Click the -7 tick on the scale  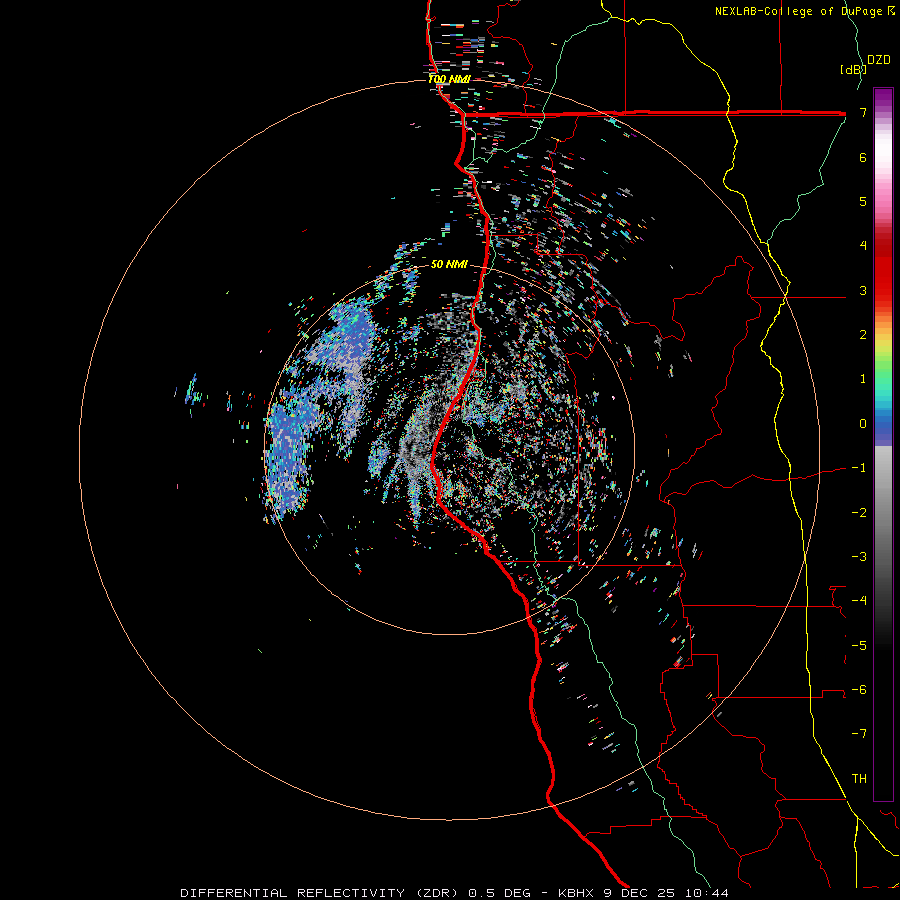(859, 734)
